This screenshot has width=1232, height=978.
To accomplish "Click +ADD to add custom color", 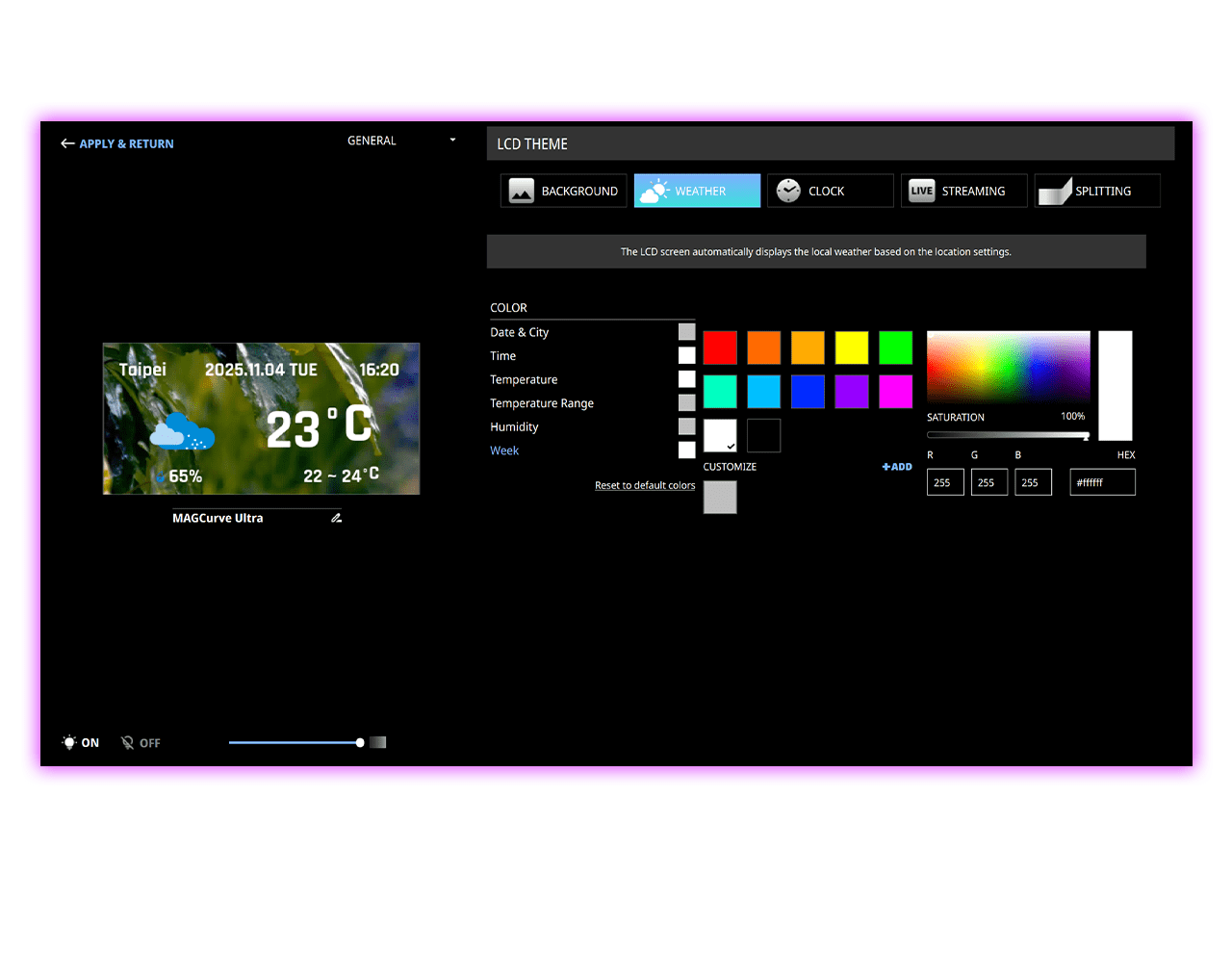I will click(897, 467).
